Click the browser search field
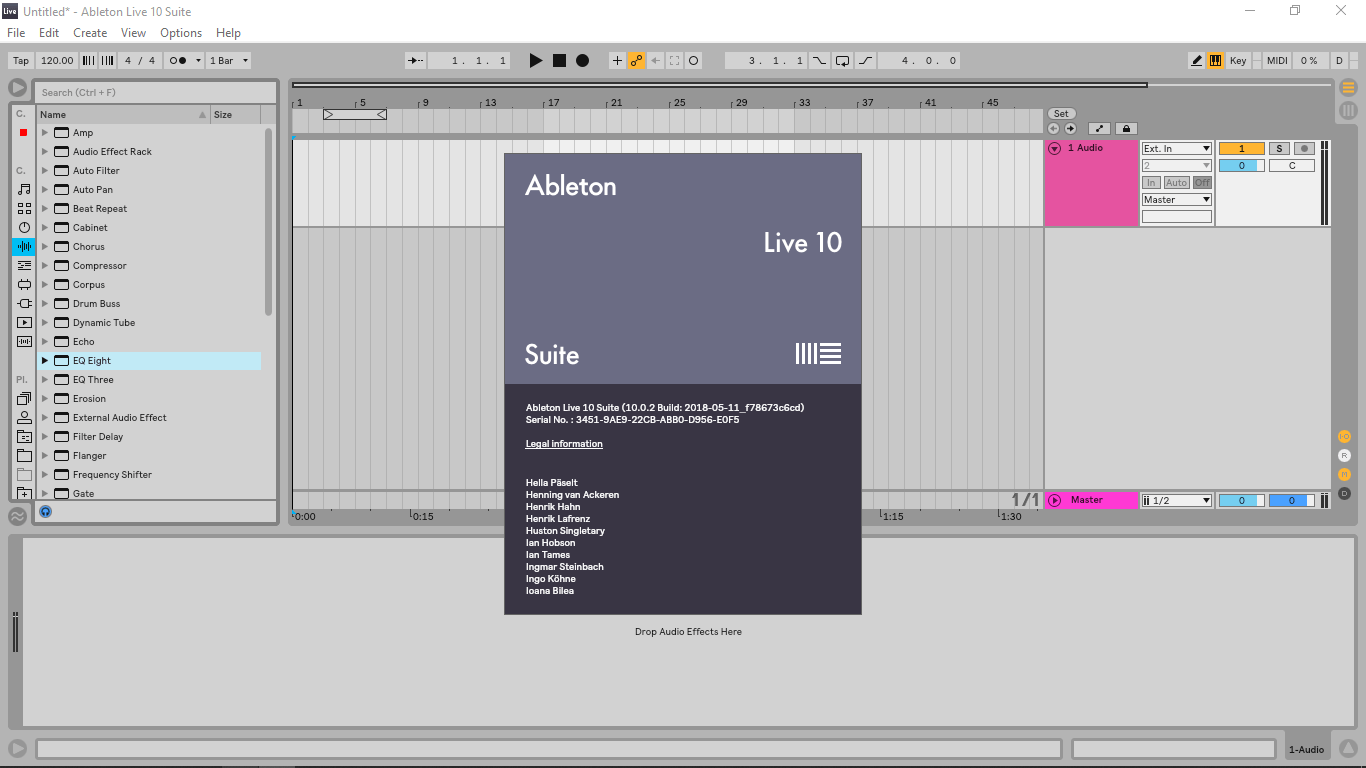Viewport: 1366px width, 768px height. tap(155, 92)
